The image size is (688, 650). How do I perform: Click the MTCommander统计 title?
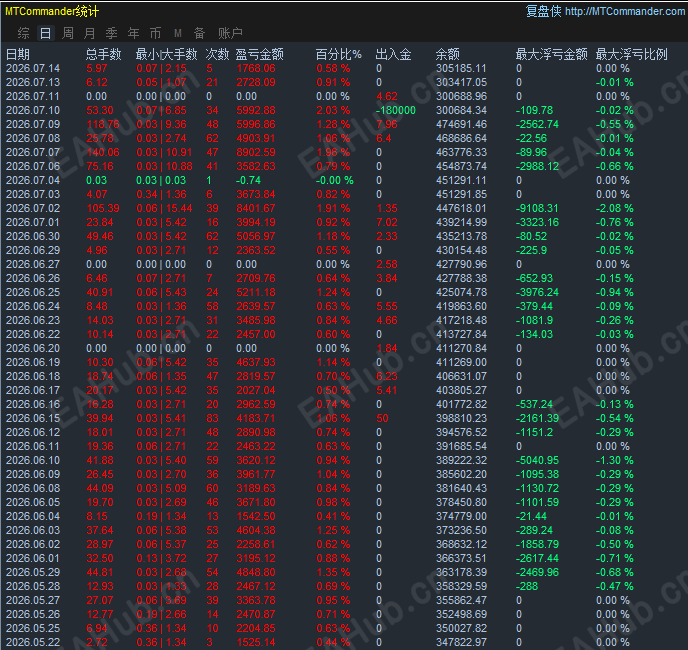click(52, 11)
